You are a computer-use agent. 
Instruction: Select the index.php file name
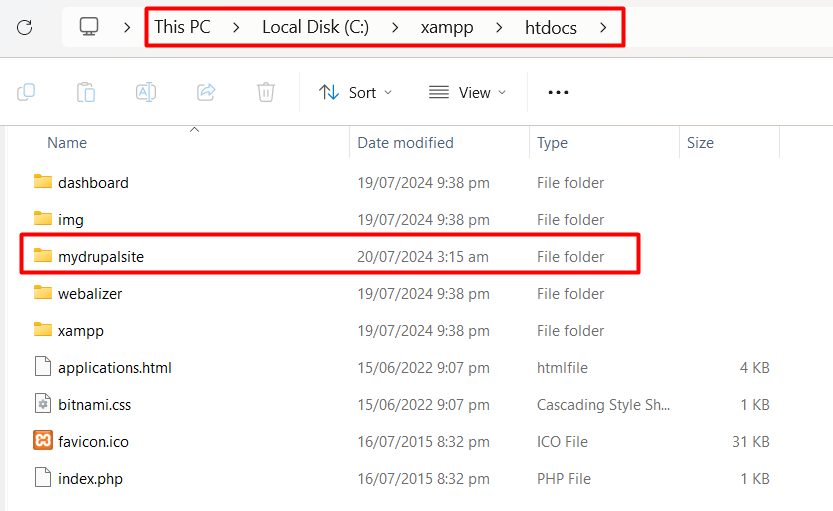[90, 479]
